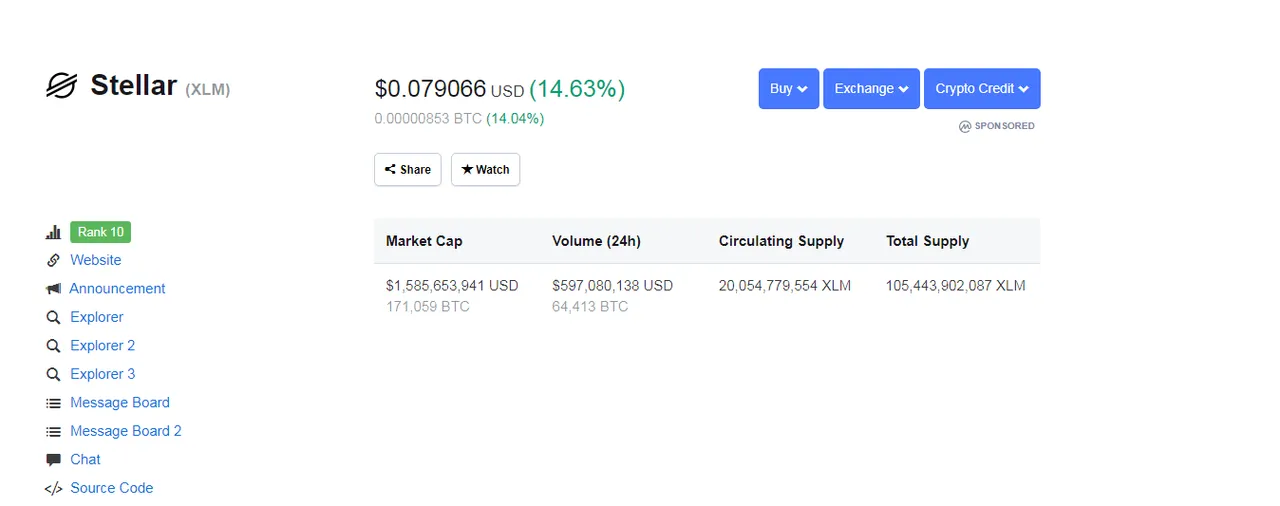
Task: Go to the Message Board 2 link
Action: click(x=126, y=431)
